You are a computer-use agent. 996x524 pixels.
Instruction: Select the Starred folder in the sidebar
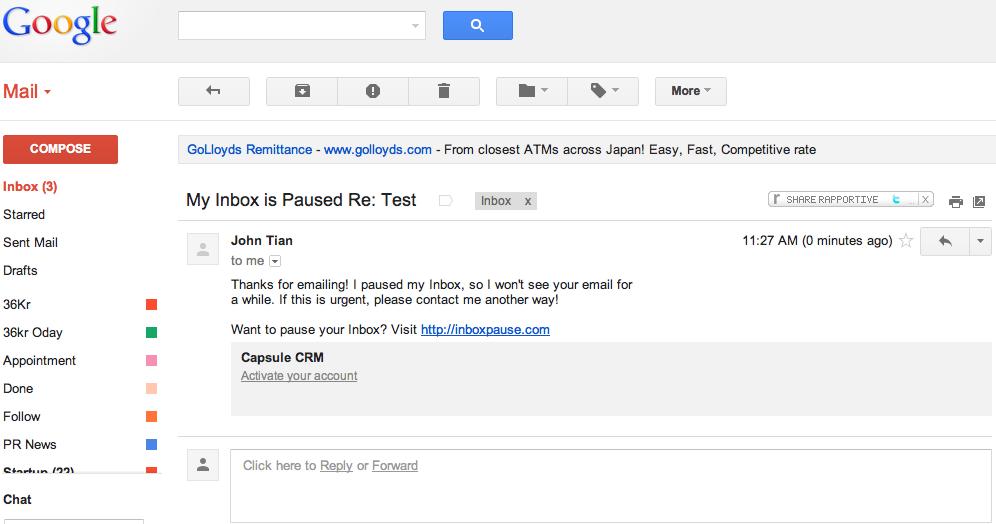(x=24, y=215)
